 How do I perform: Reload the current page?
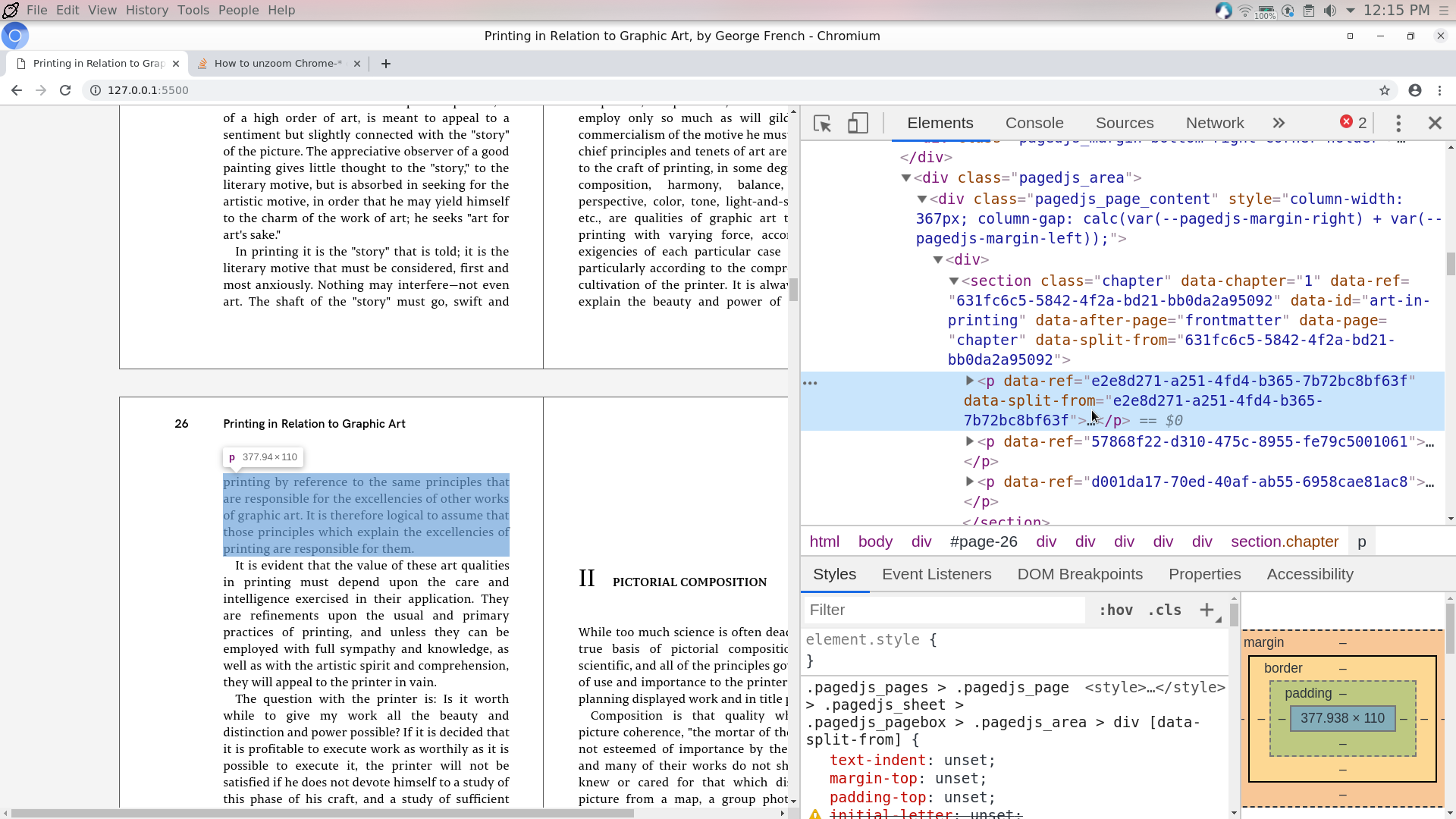pyautogui.click(x=65, y=90)
